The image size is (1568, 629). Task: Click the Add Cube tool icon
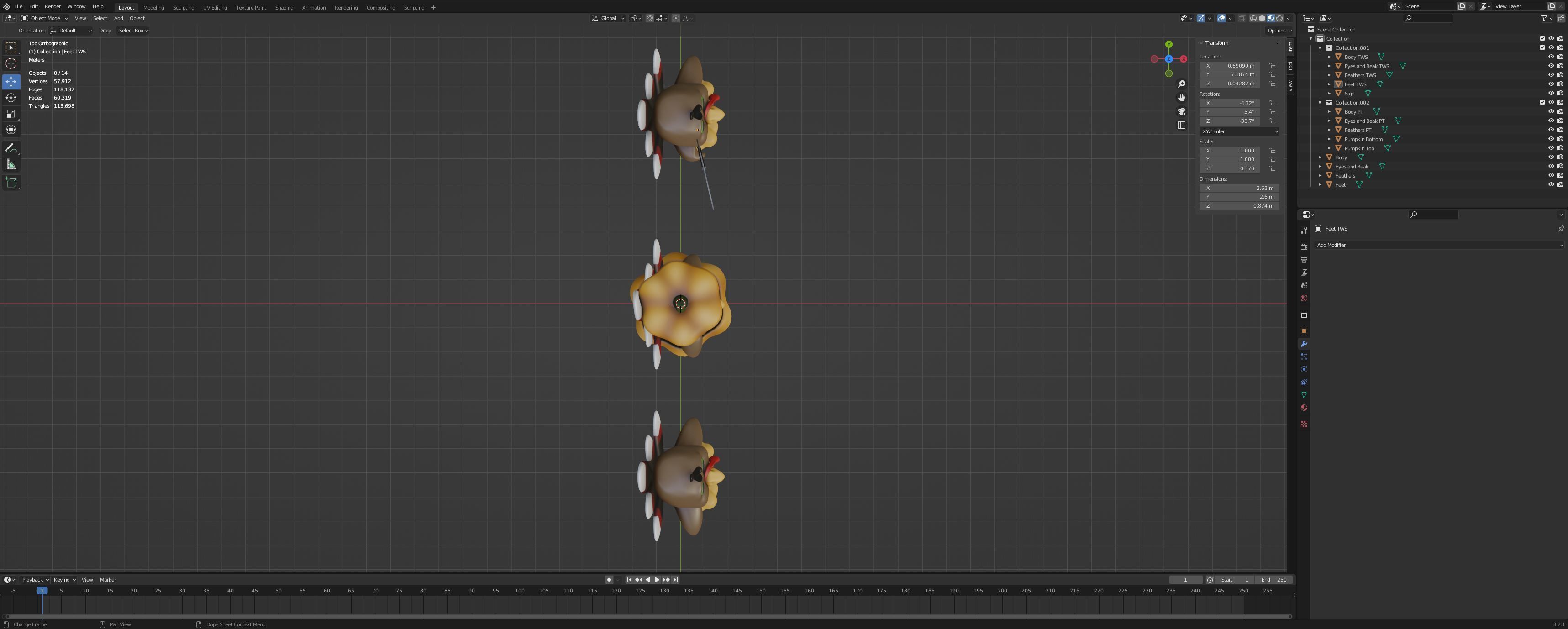11,182
